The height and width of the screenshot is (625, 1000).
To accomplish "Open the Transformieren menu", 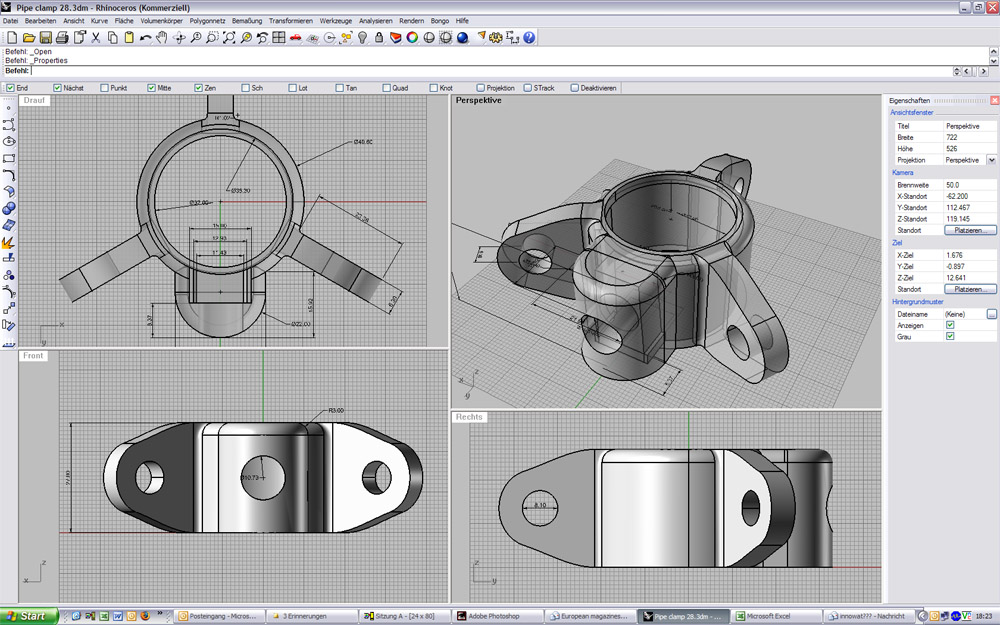I will click(x=290, y=20).
